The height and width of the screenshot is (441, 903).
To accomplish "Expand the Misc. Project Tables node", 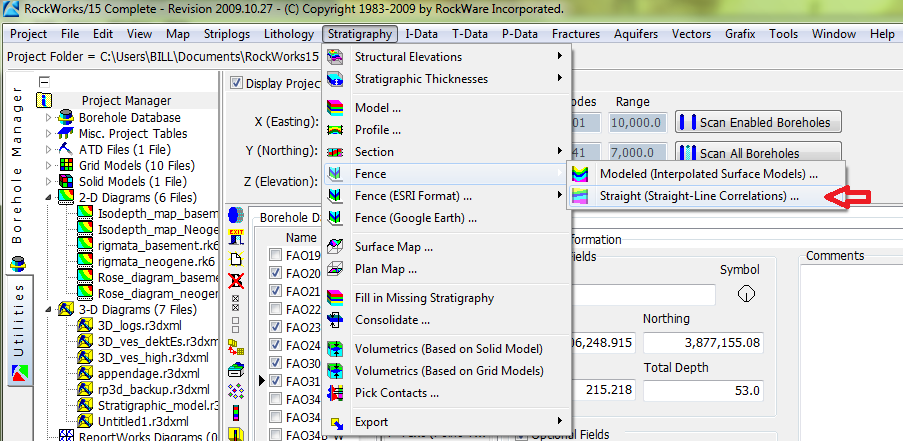I will pyautogui.click(x=48, y=134).
